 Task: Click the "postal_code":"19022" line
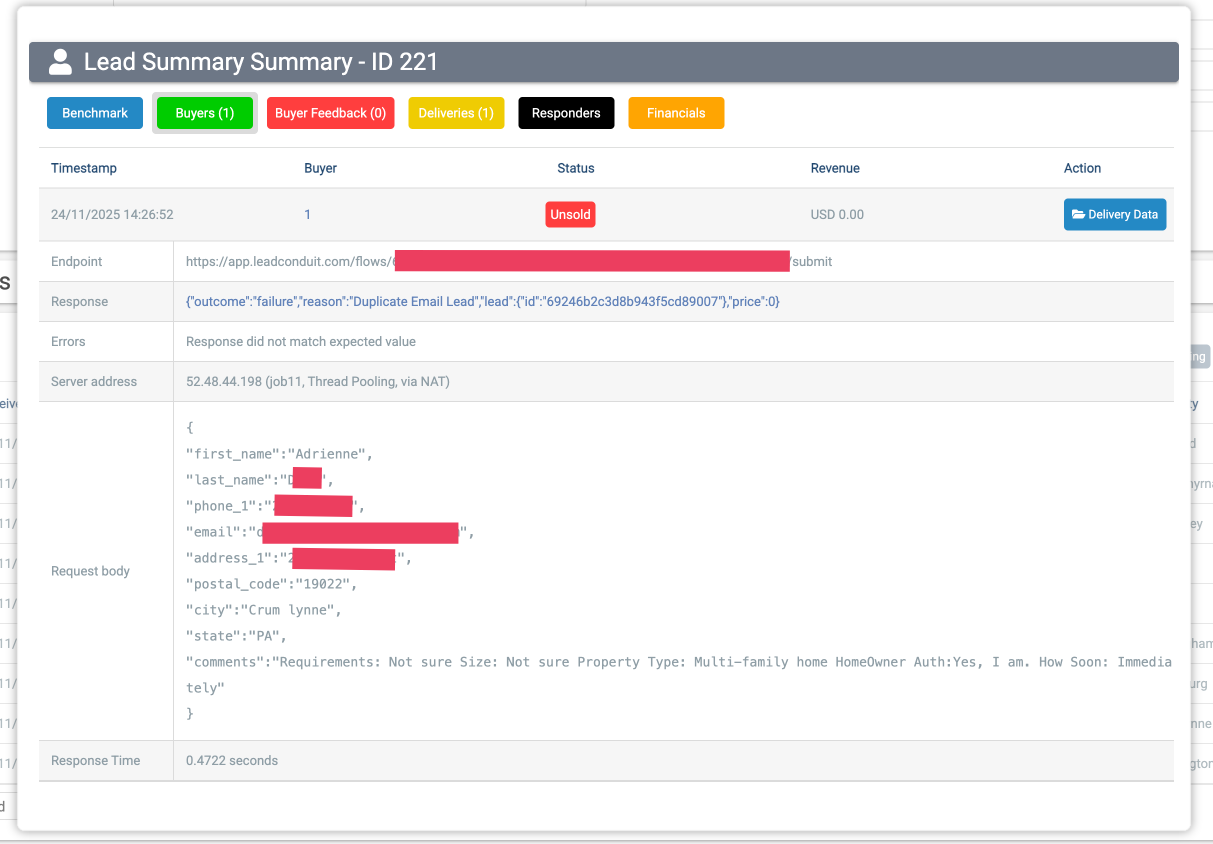(271, 584)
